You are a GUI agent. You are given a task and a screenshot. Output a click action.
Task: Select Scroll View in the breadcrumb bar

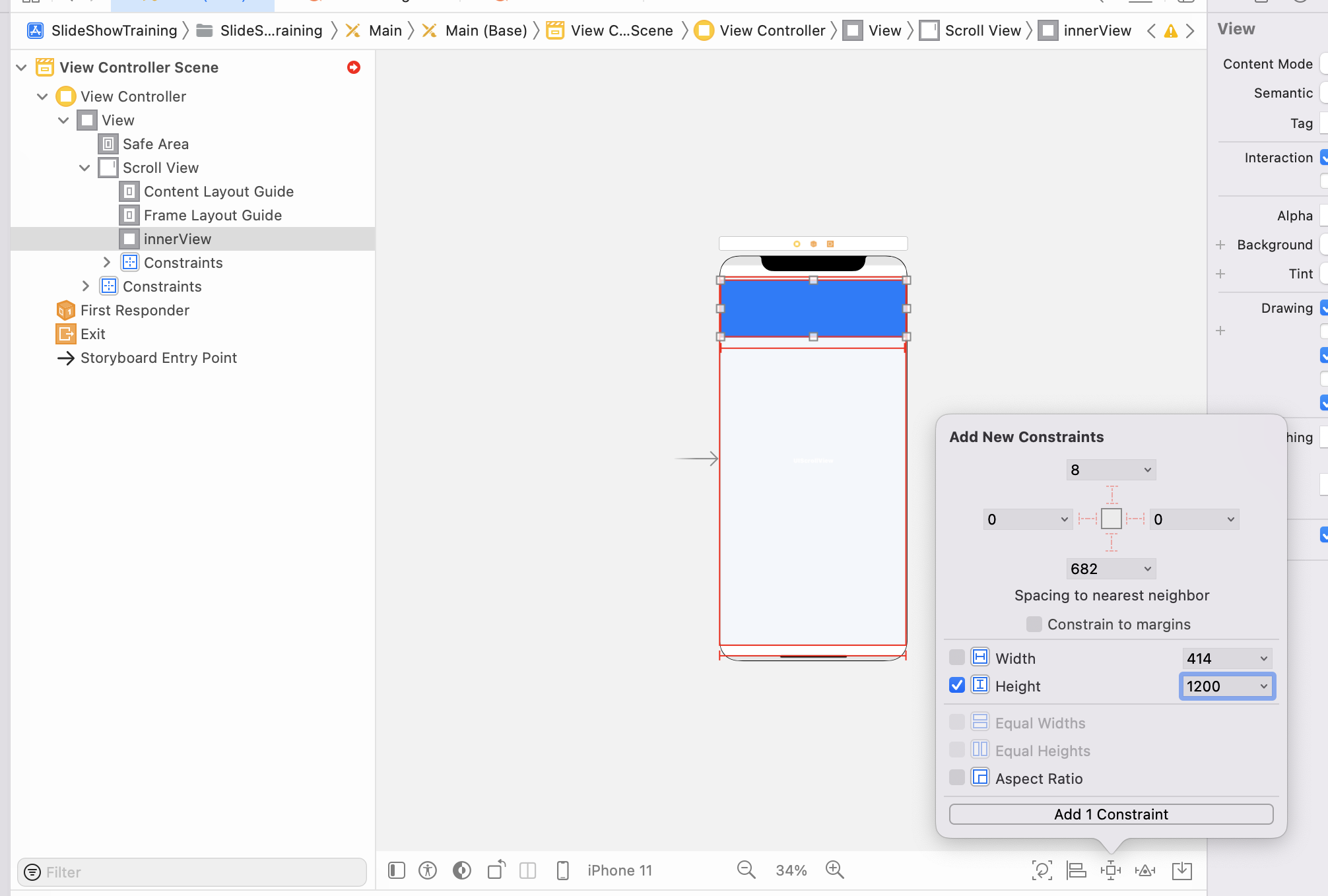[982, 30]
